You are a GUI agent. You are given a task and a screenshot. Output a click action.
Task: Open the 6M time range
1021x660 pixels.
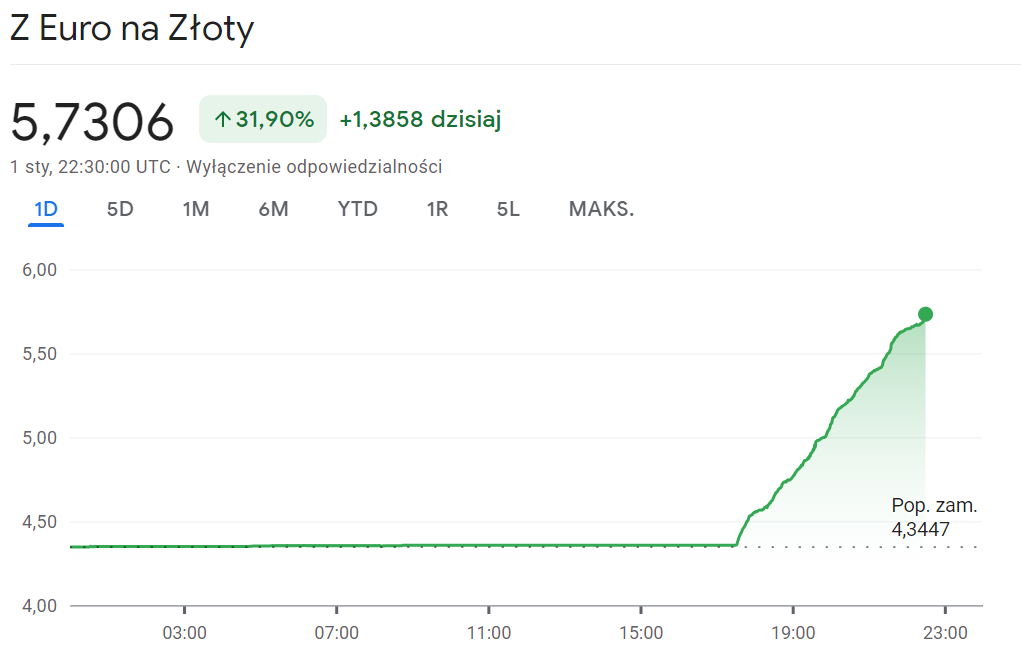273,209
